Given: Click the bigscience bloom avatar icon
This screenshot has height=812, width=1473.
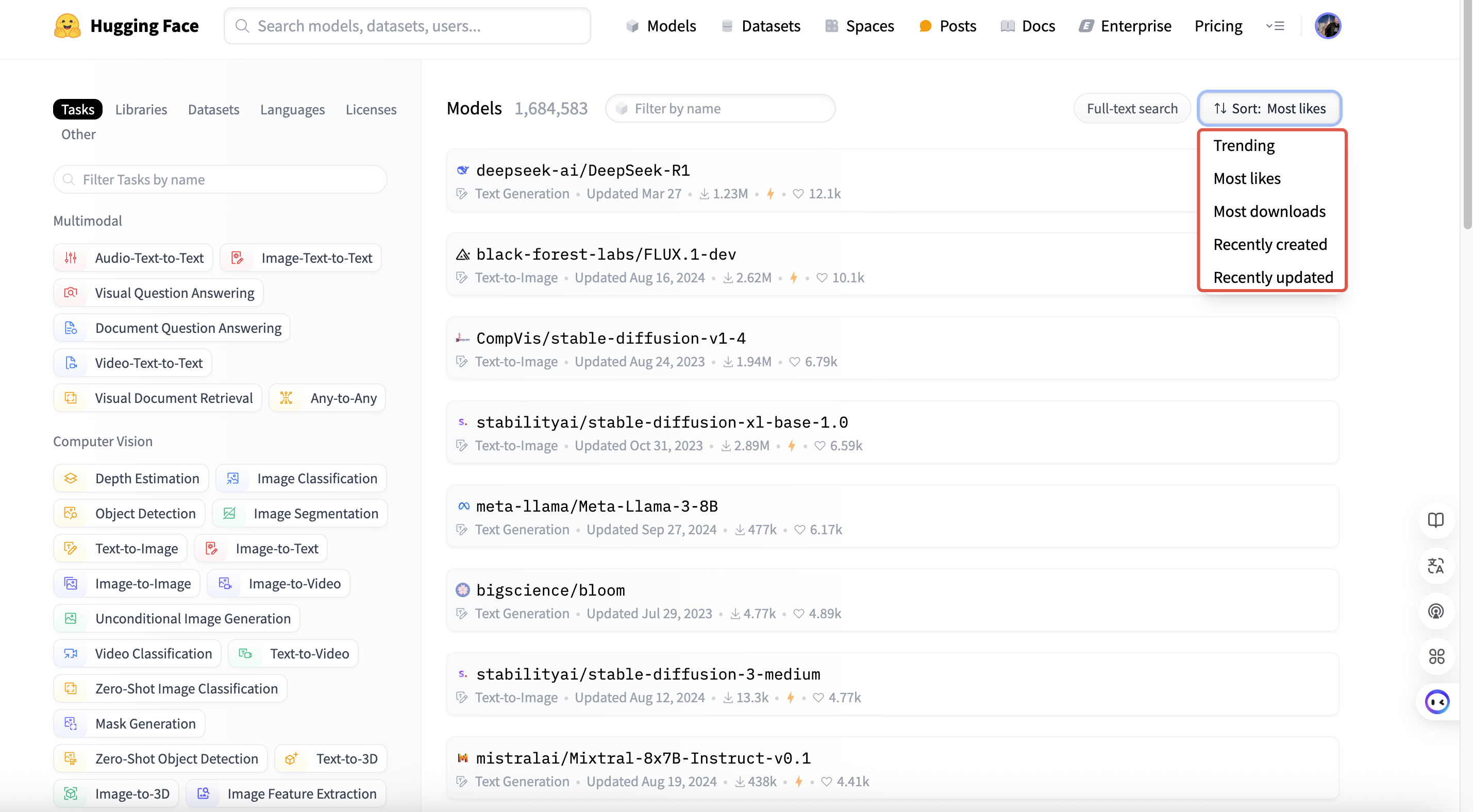Looking at the screenshot, I should point(463,590).
